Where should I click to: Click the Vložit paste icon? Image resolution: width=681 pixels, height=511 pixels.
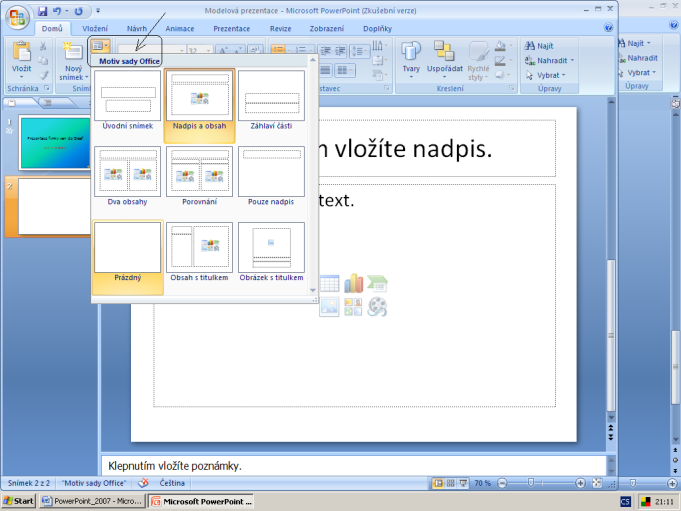[x=21, y=51]
